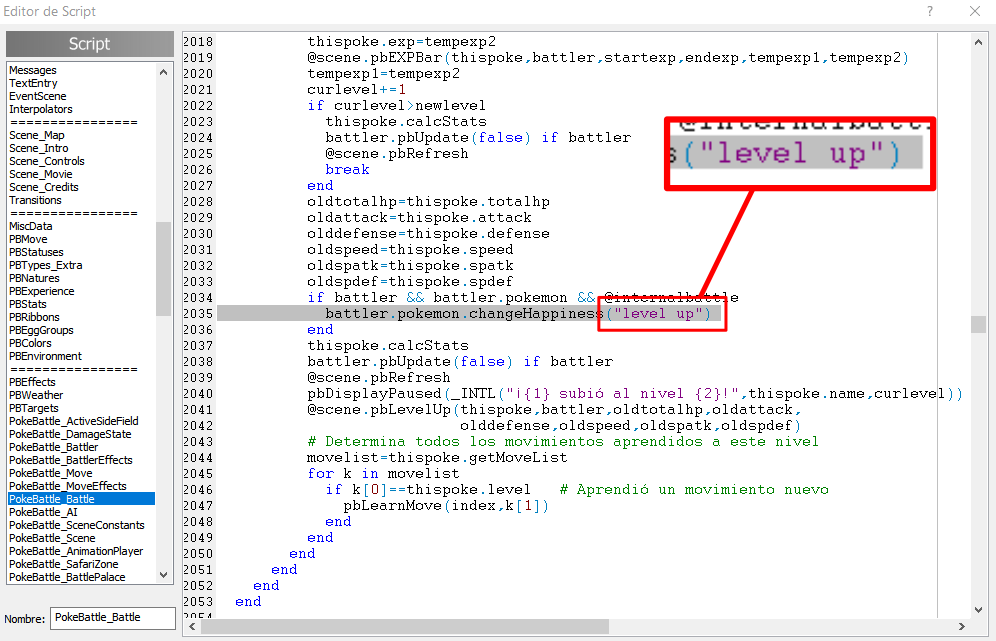Select the Messages script

click(x=33, y=70)
